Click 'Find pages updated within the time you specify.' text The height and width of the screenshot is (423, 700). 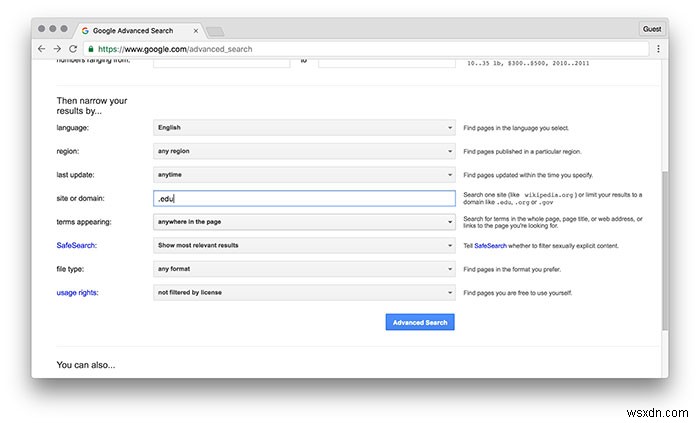pyautogui.click(x=528, y=175)
